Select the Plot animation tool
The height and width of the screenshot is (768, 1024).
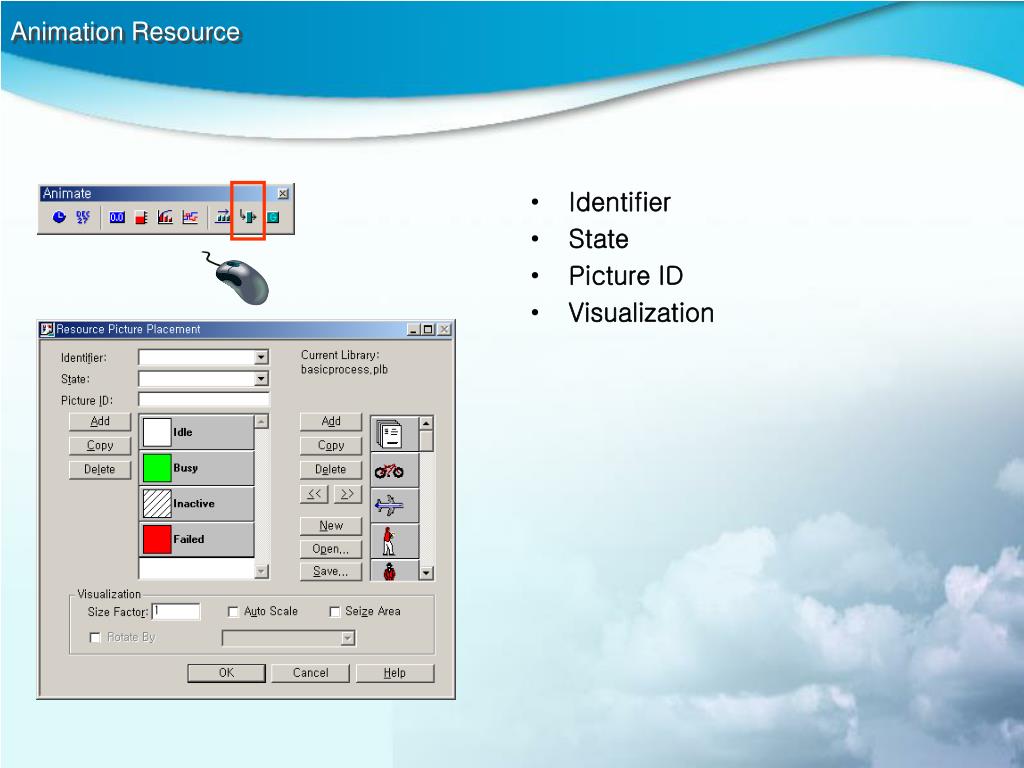pos(190,217)
